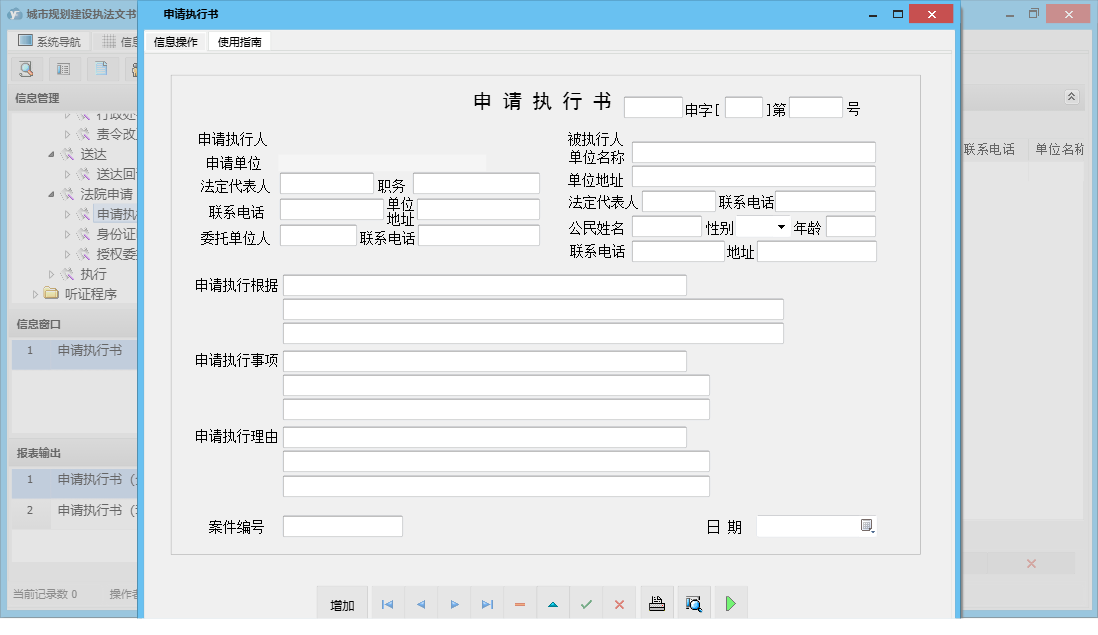The height and width of the screenshot is (635, 1098).
Task: Open print preview with magnifier icon
Action: point(694,604)
